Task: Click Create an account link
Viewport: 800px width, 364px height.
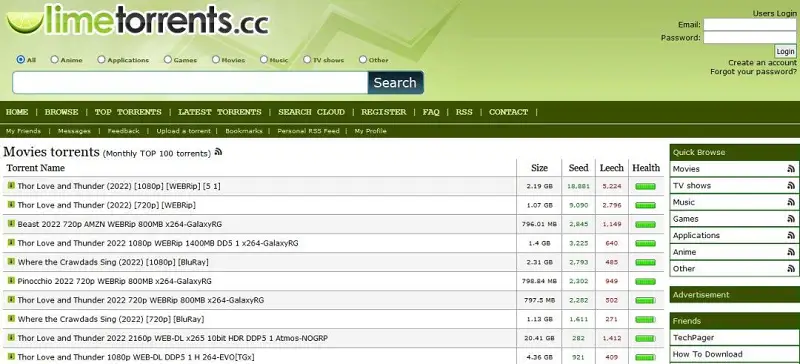Action: [762, 63]
